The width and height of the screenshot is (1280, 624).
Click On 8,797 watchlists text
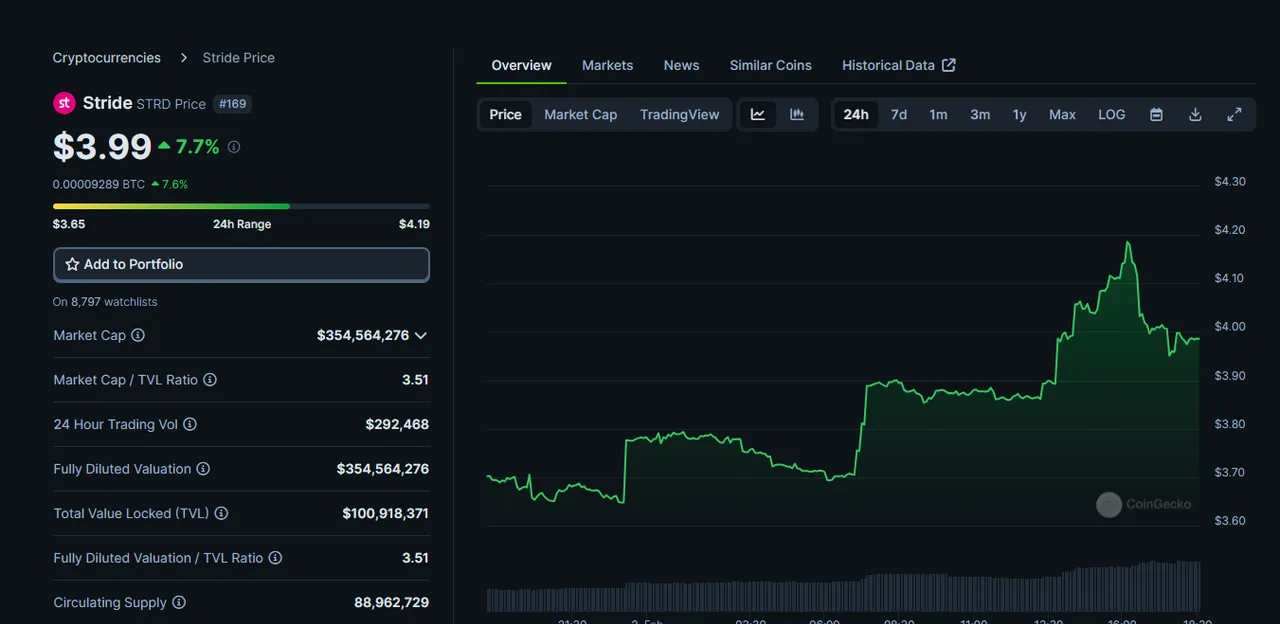(105, 302)
